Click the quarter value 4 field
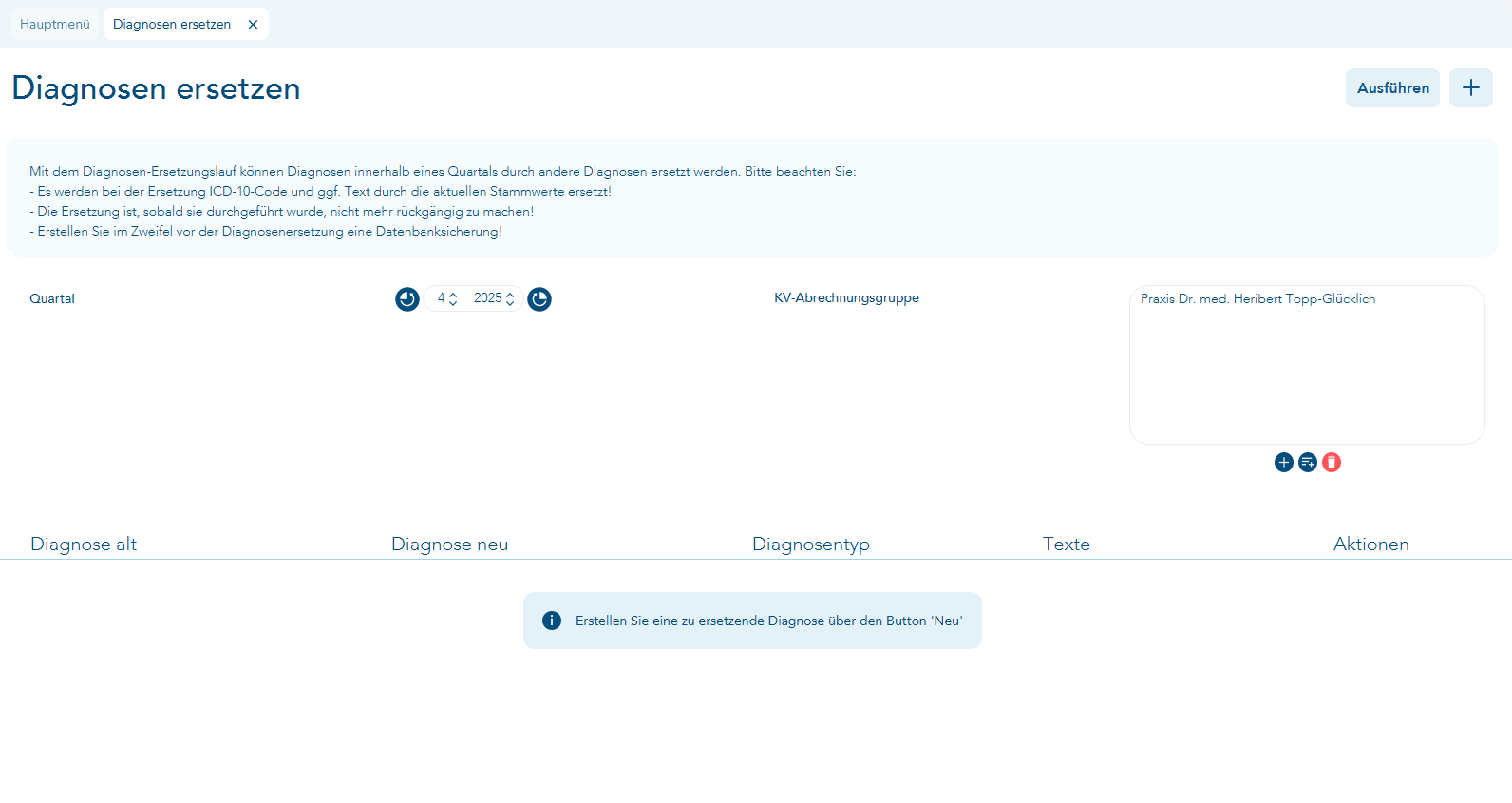 tap(441, 298)
